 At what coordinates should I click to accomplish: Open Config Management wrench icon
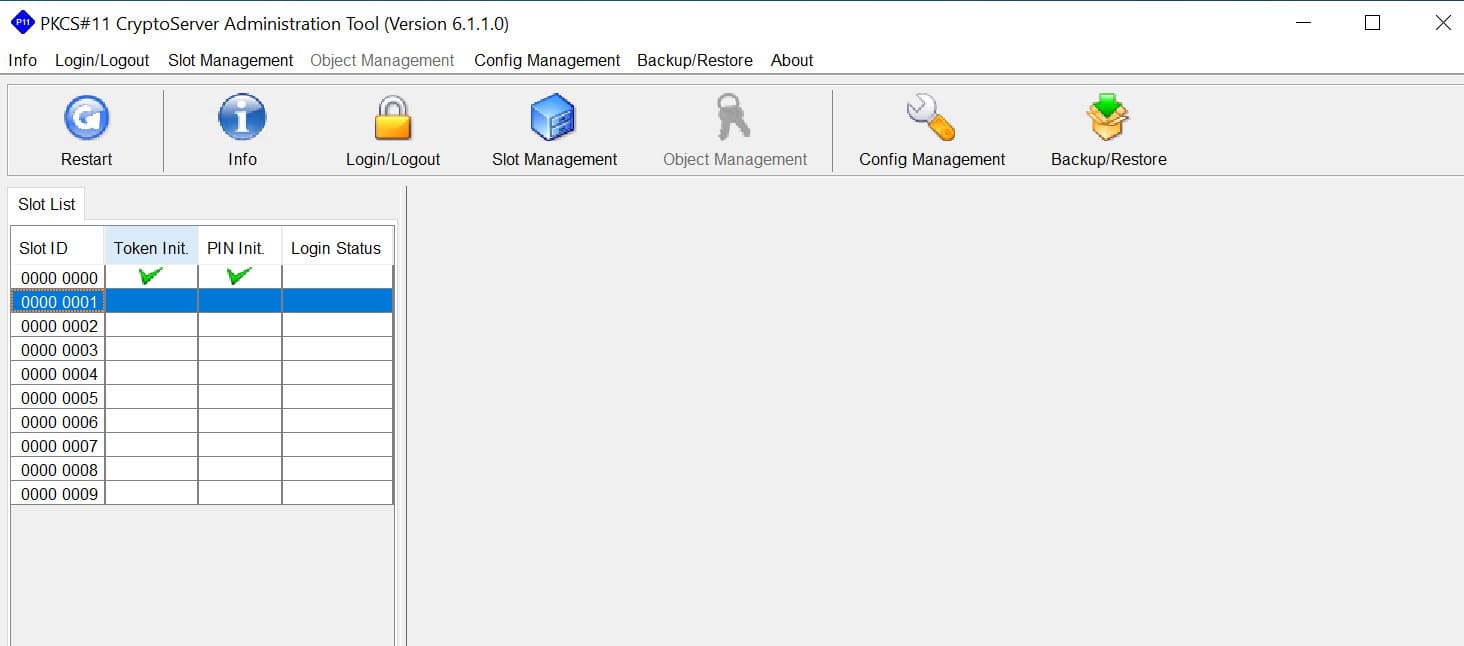coord(931,118)
